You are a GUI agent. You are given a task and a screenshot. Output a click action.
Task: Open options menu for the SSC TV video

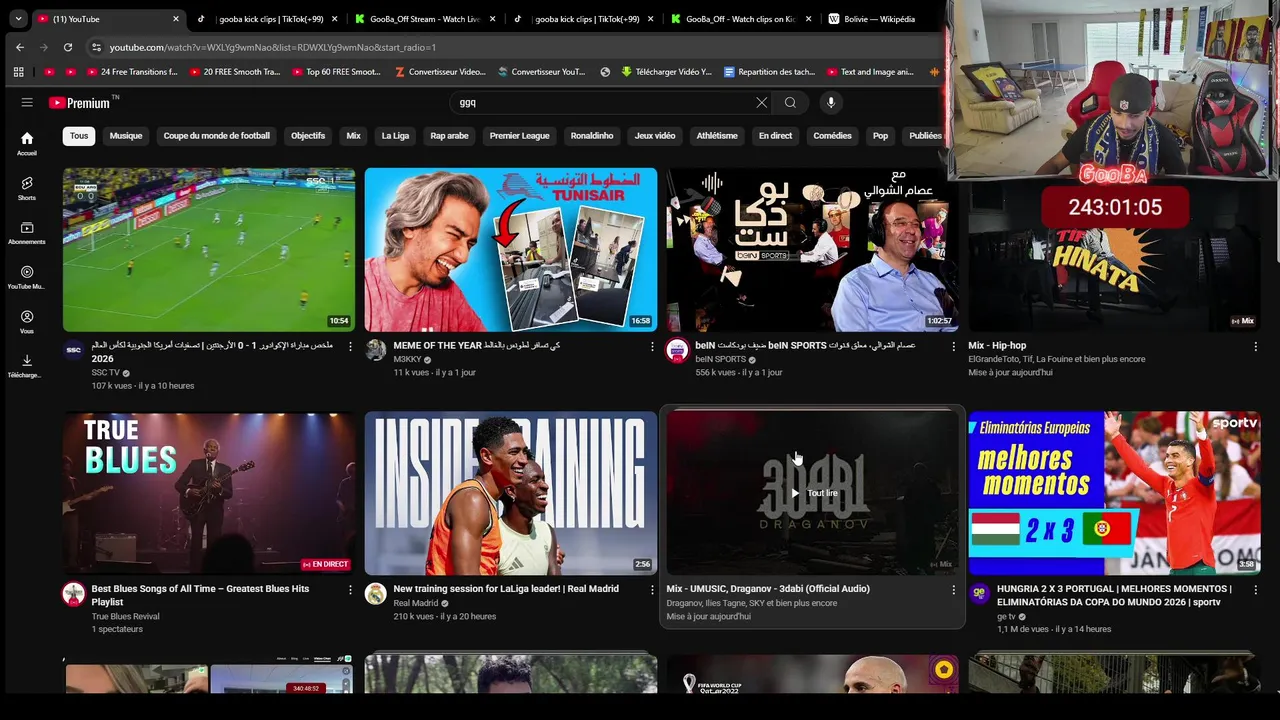350,346
